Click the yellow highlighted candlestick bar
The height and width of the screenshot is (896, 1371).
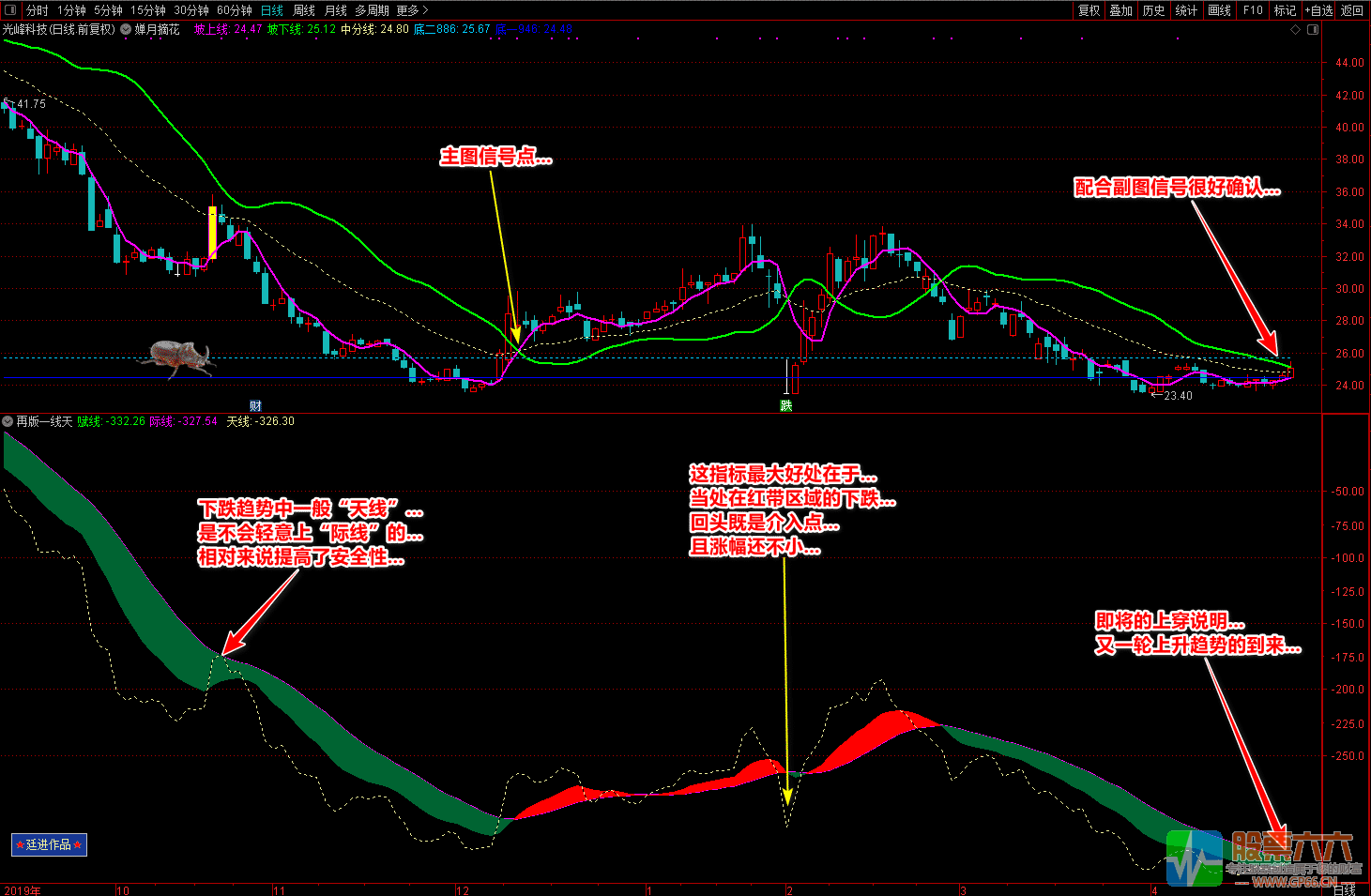212,233
